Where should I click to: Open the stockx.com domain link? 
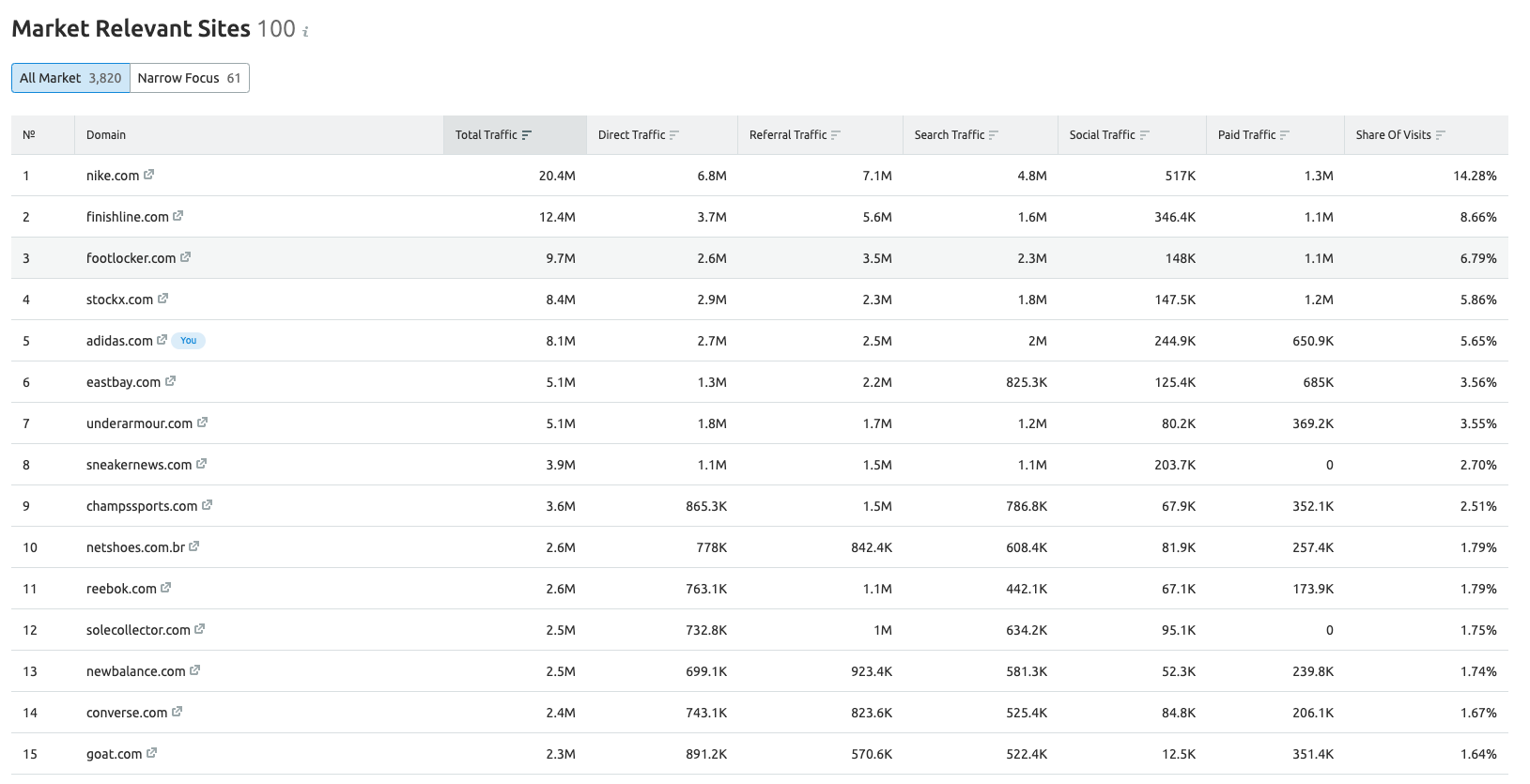click(119, 300)
